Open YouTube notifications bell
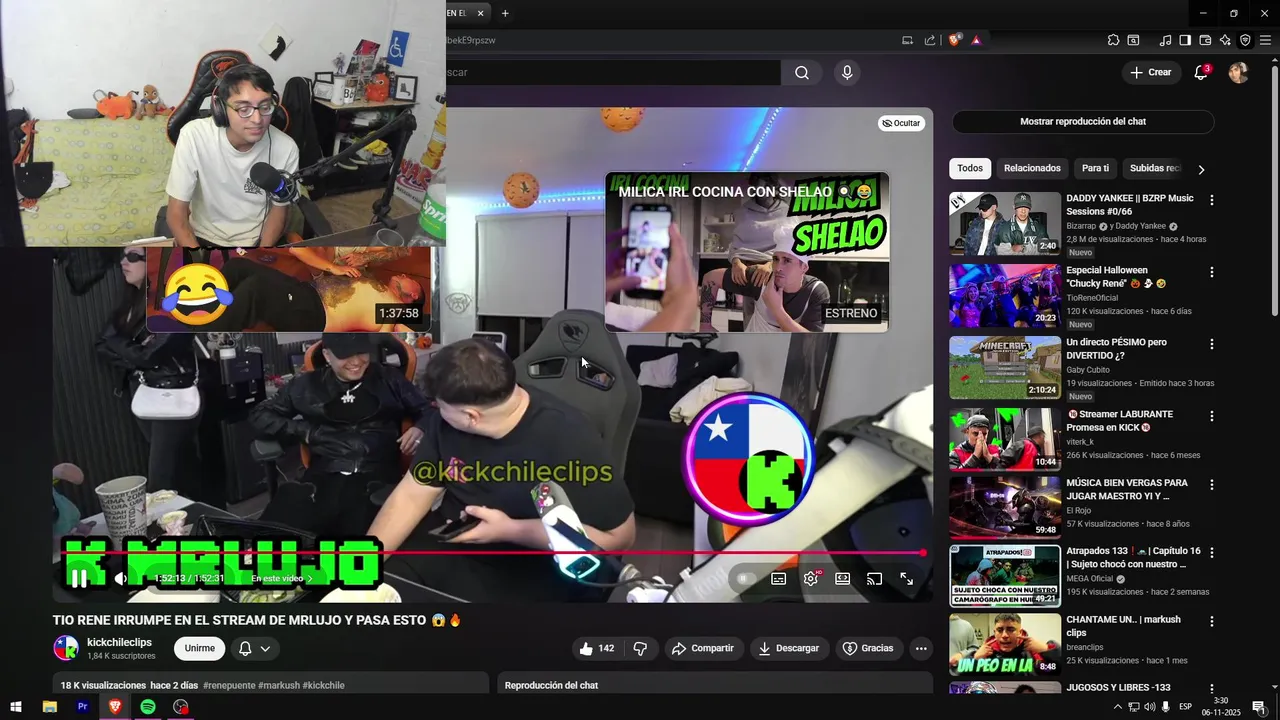 1201,72
